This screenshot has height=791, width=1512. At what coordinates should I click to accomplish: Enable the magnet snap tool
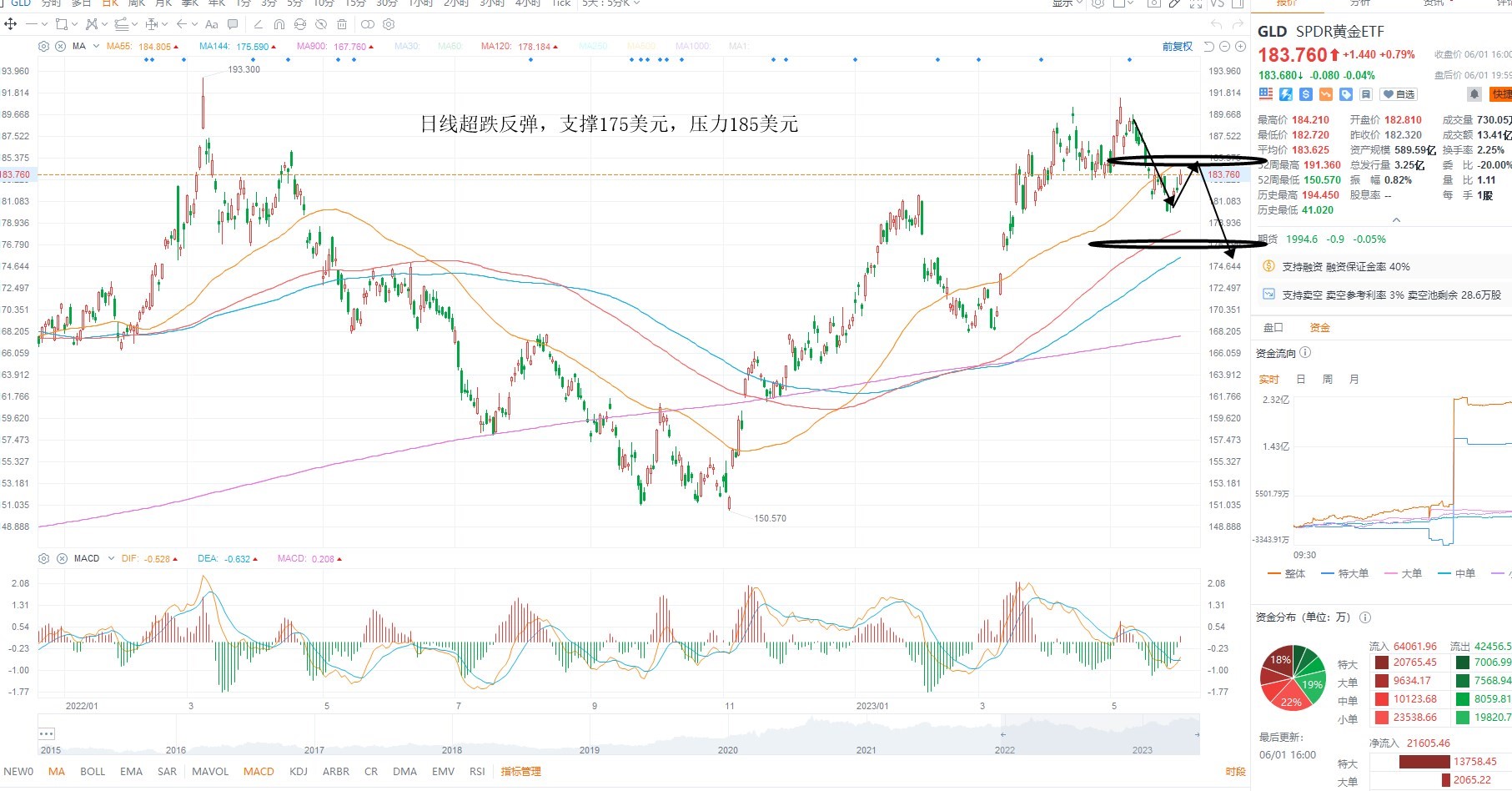pos(279,24)
